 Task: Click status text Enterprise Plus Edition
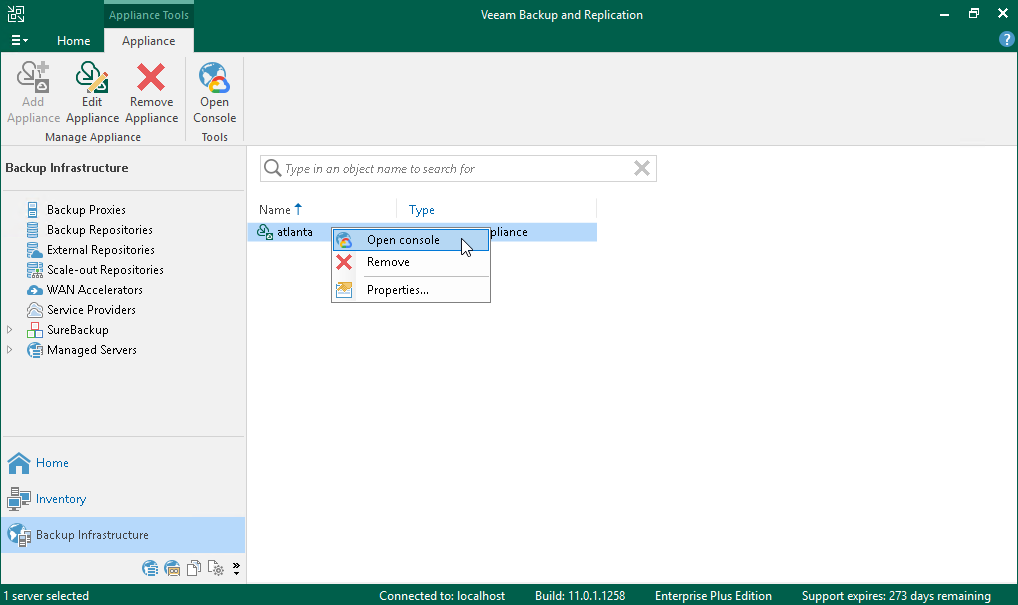pos(714,596)
